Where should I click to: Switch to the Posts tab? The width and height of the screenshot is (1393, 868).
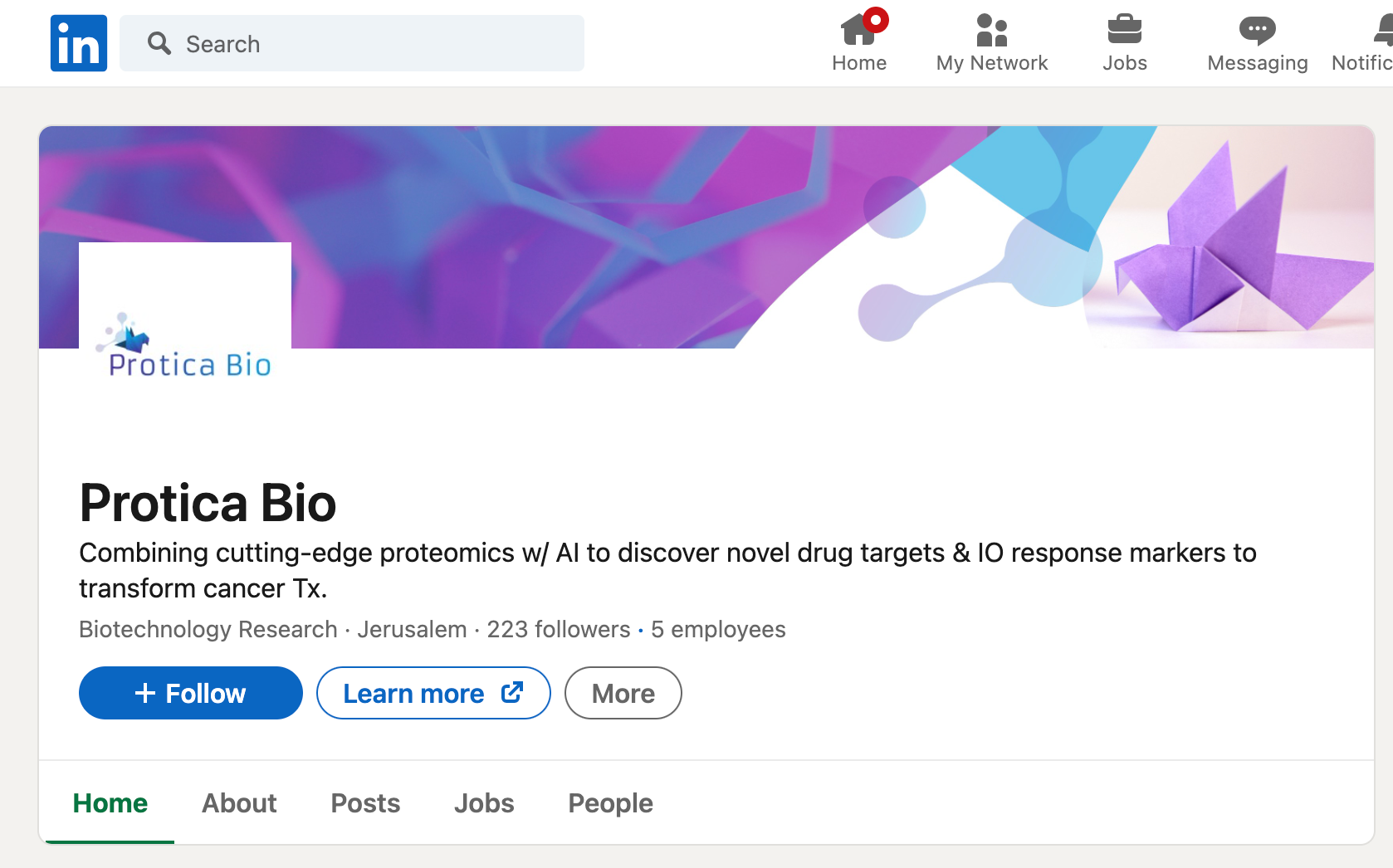point(365,803)
